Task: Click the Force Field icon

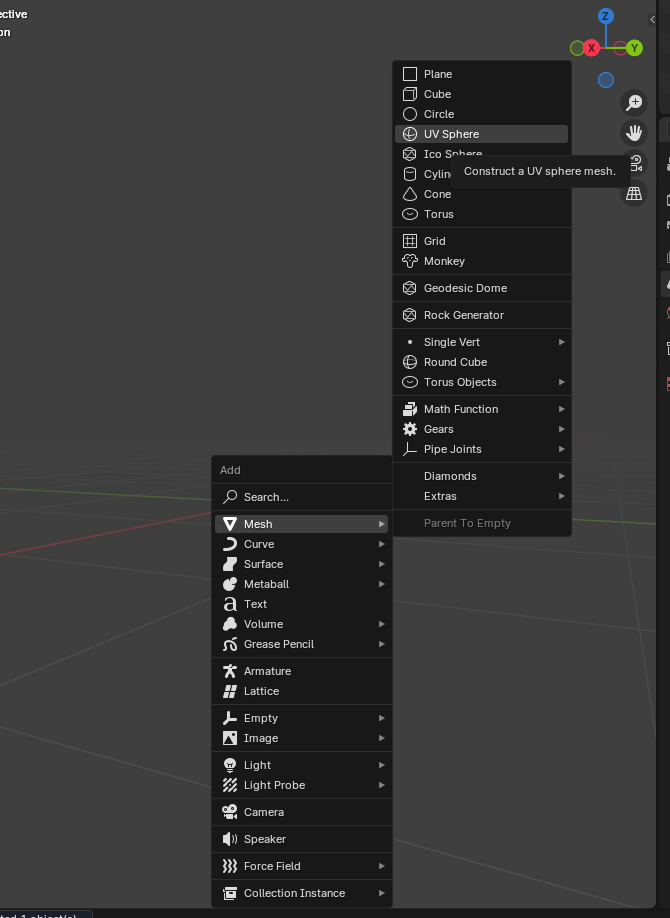Action: pos(230,865)
